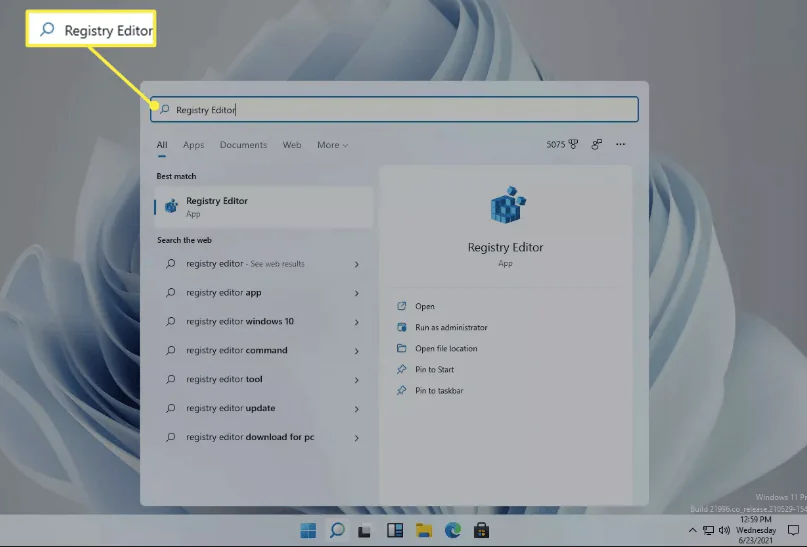This screenshot has height=547, width=807.
Task: Open Microsoft Store from the taskbar
Action: point(481,530)
